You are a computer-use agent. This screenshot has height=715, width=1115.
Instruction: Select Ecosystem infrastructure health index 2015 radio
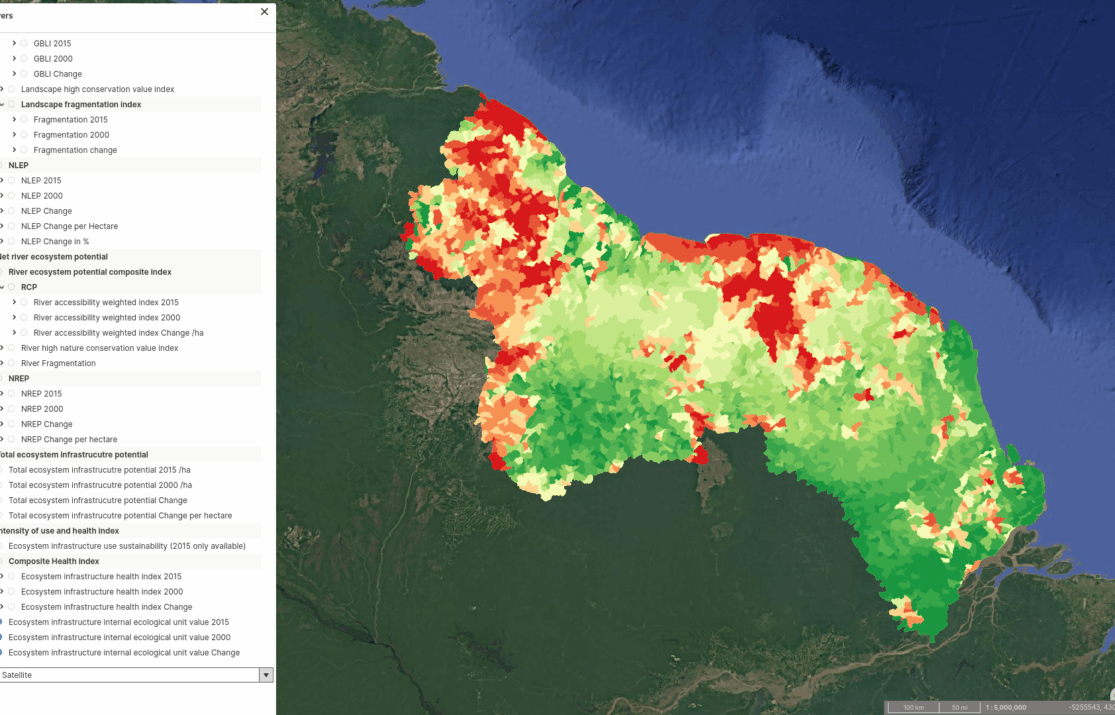coord(12,577)
